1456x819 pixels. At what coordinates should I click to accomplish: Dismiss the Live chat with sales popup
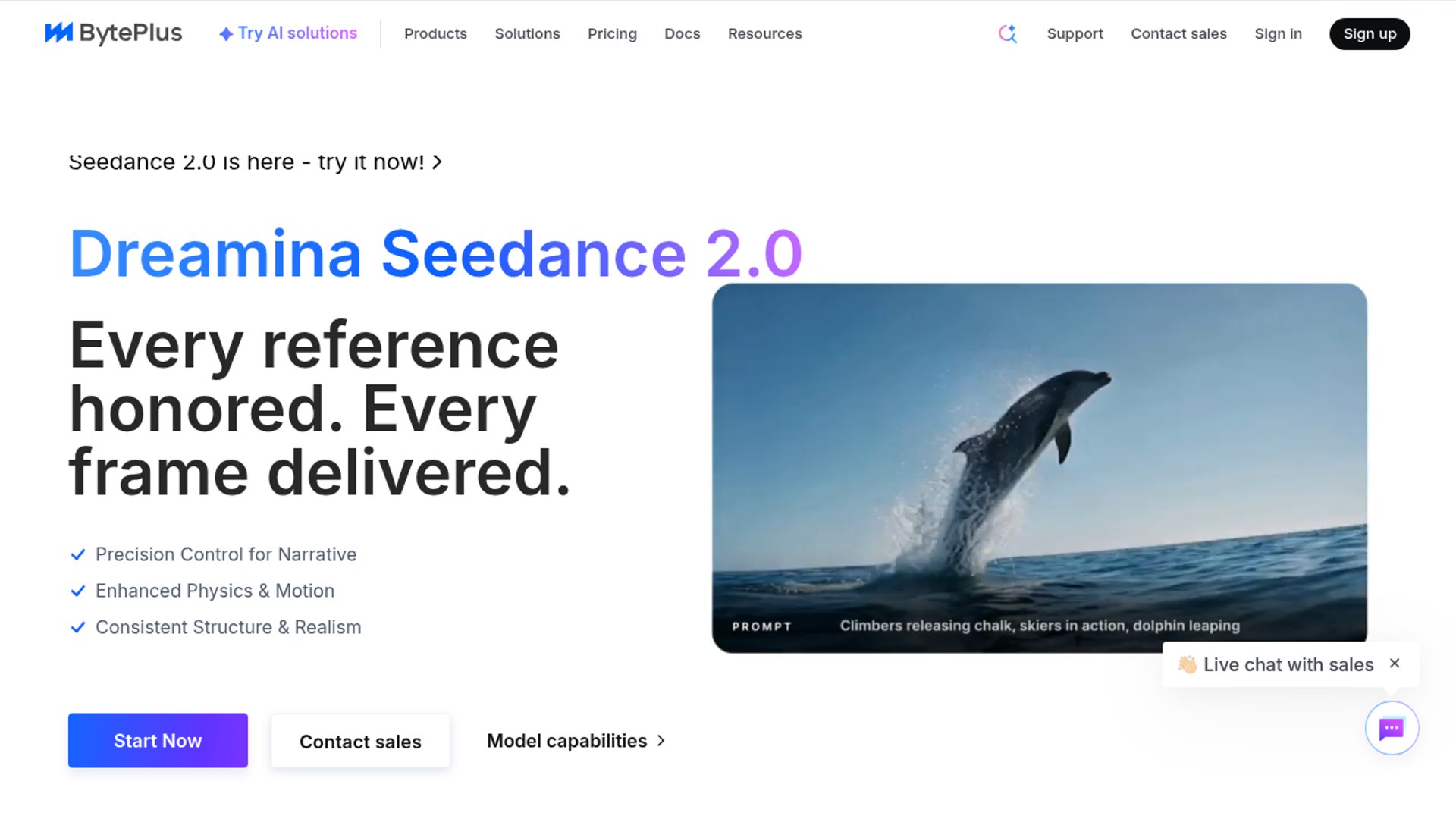(1395, 663)
